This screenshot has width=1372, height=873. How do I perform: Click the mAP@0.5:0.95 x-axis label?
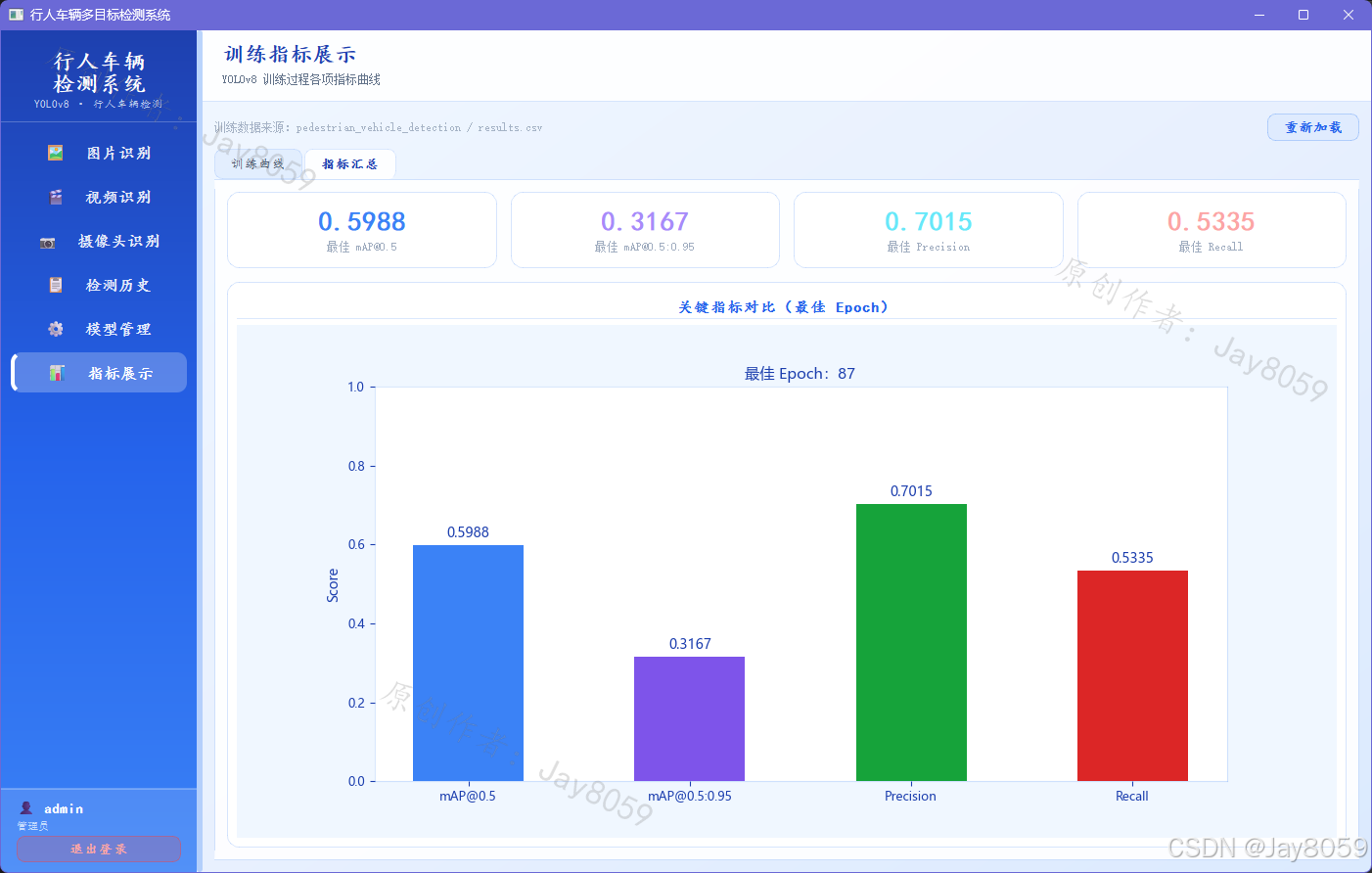(689, 797)
